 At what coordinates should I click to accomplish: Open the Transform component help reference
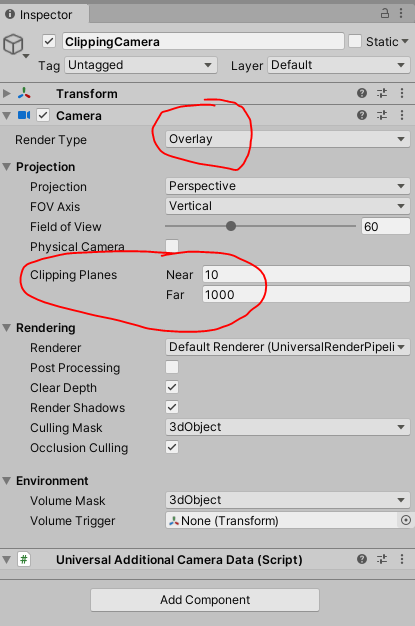(362, 93)
